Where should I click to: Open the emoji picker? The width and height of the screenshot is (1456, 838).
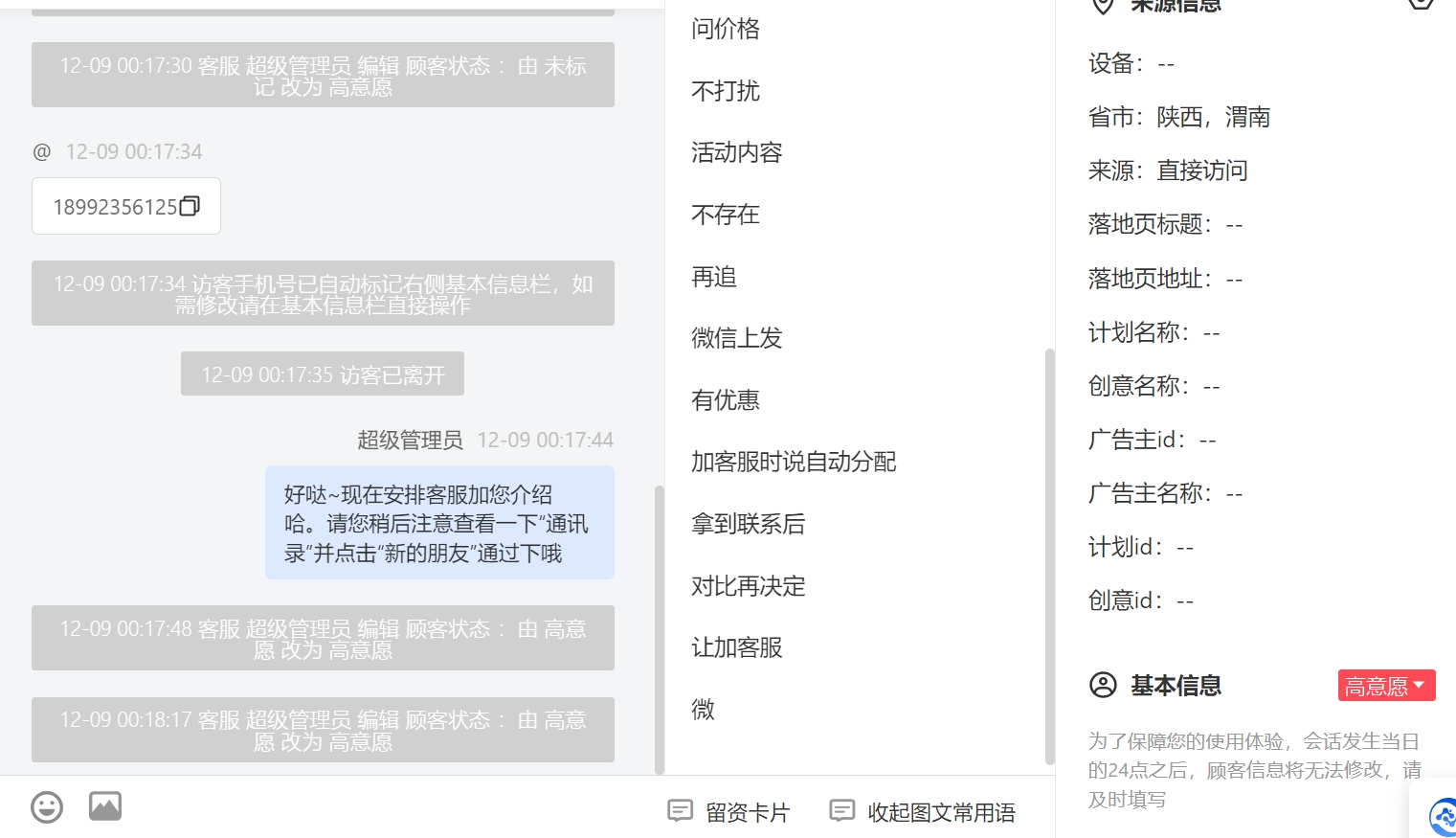(x=47, y=806)
